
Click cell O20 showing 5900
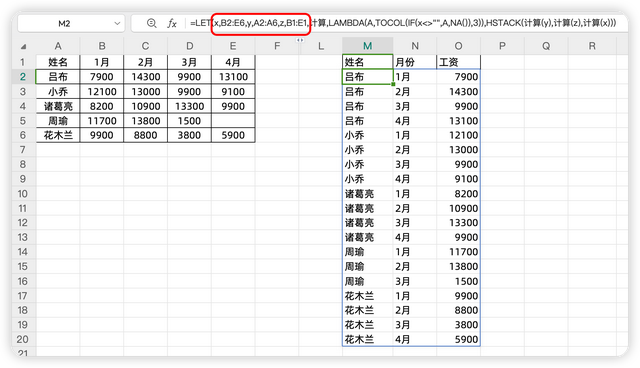(458, 339)
